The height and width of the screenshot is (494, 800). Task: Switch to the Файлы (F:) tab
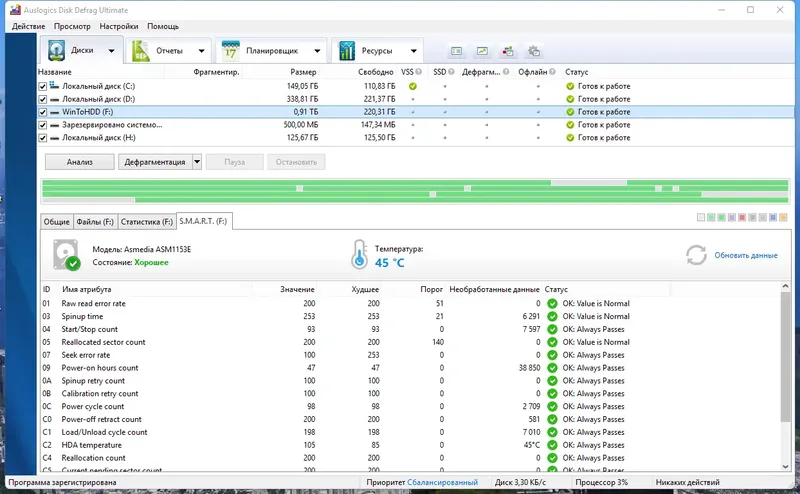pyautogui.click(x=95, y=221)
